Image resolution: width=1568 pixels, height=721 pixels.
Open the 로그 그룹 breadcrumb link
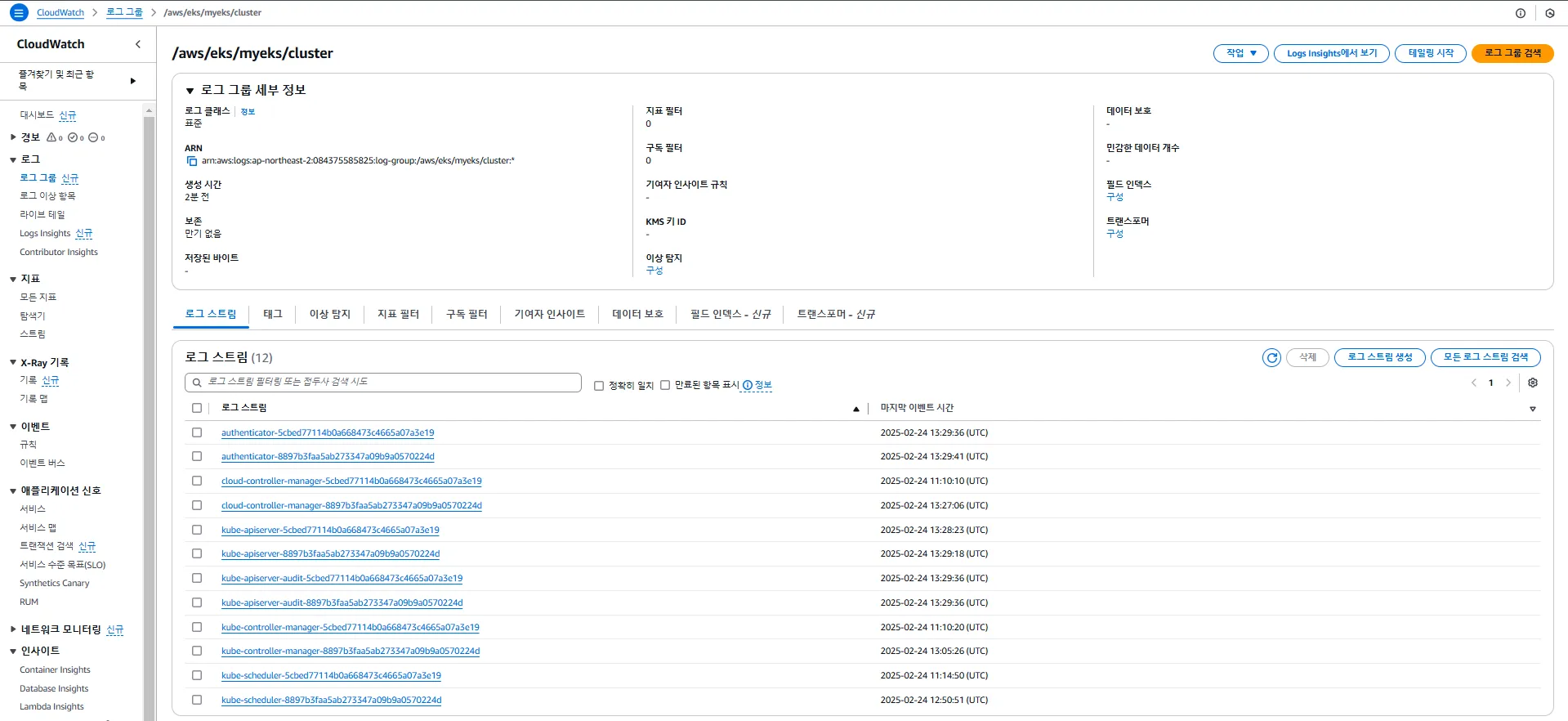[124, 13]
